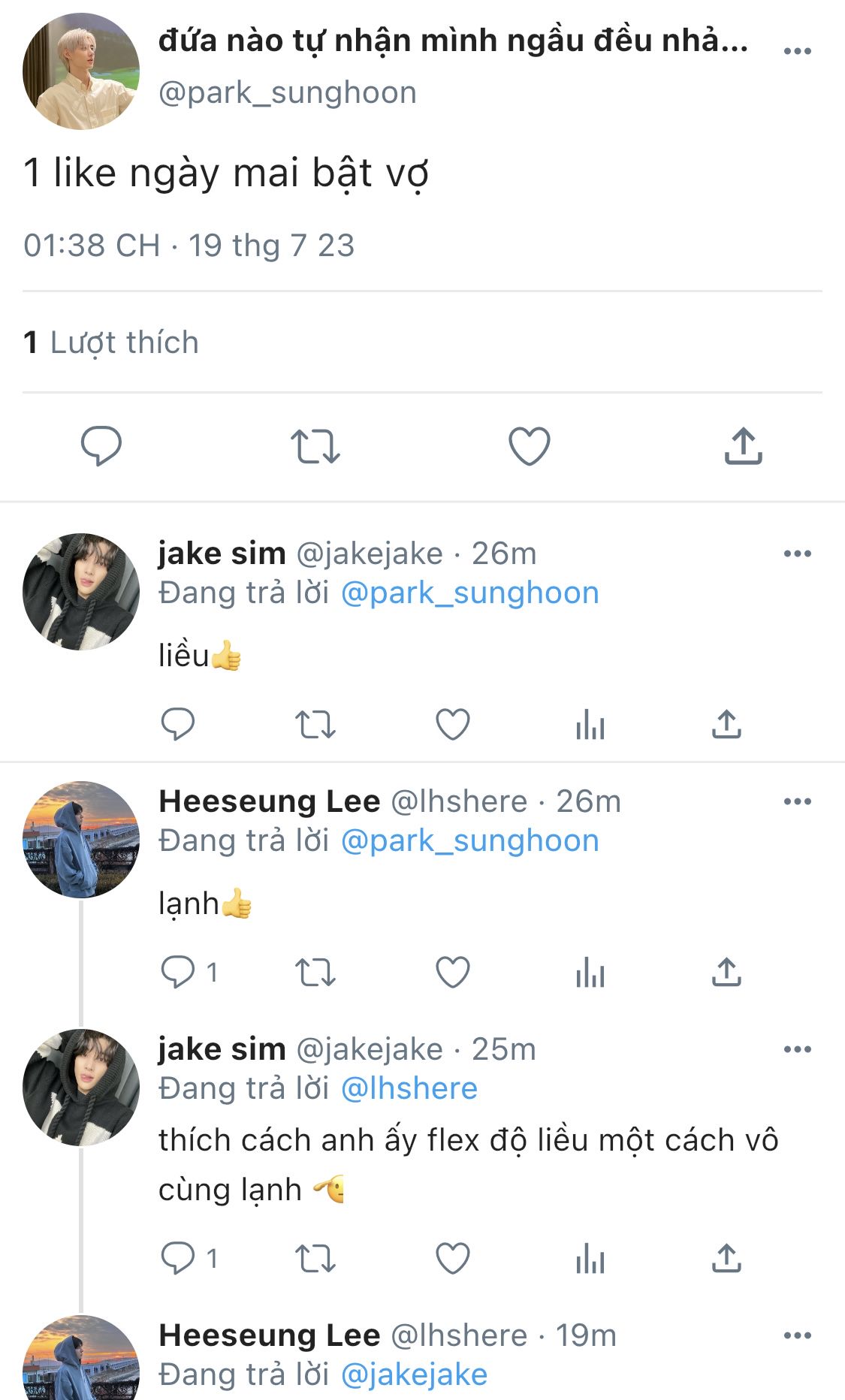
Task: Open the @park_sunghoon mention in jake sim's reply
Action: click(x=470, y=593)
